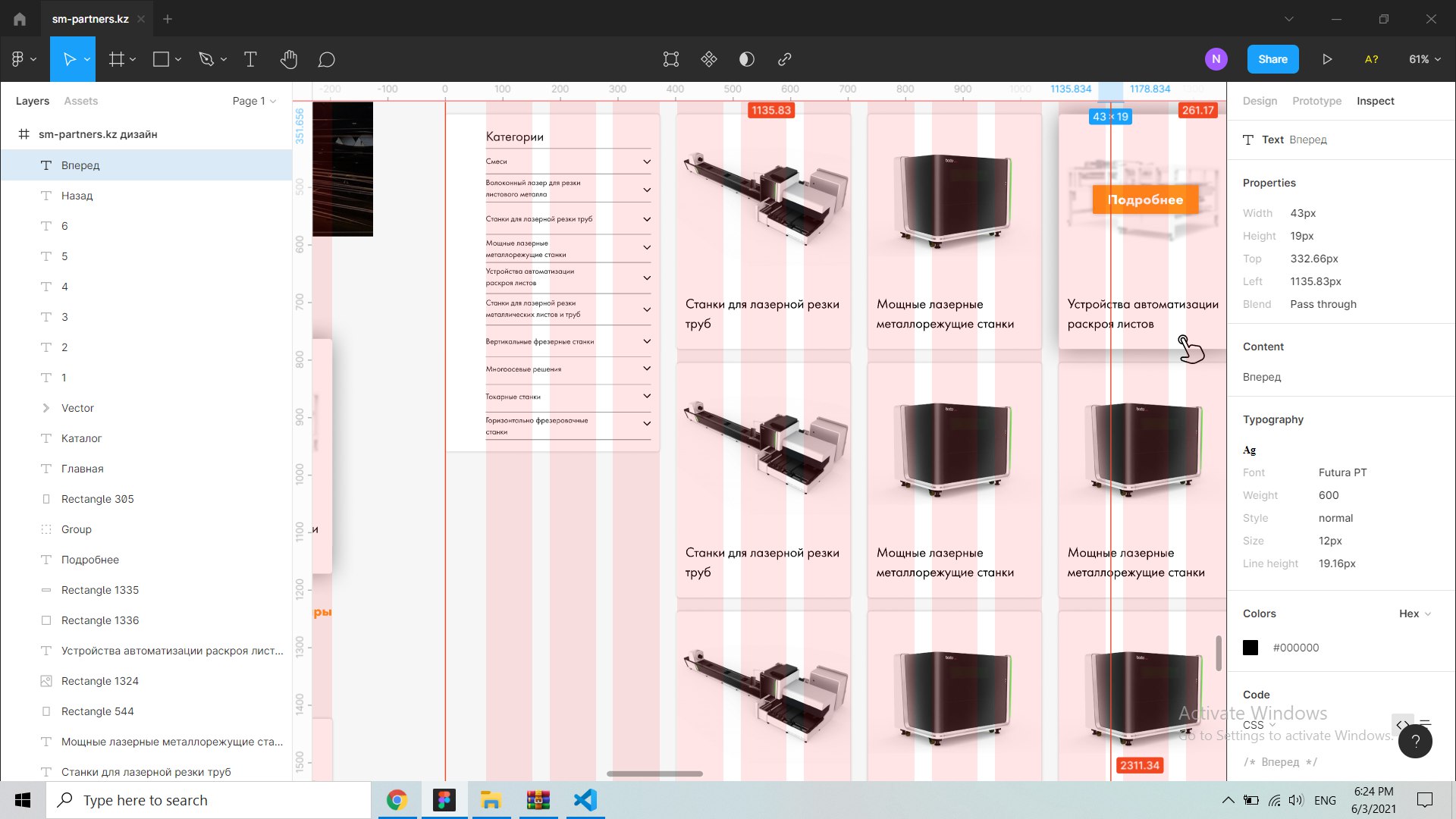Click the code list view icon
Image resolution: width=1456 pixels, height=819 pixels.
[x=1426, y=723]
